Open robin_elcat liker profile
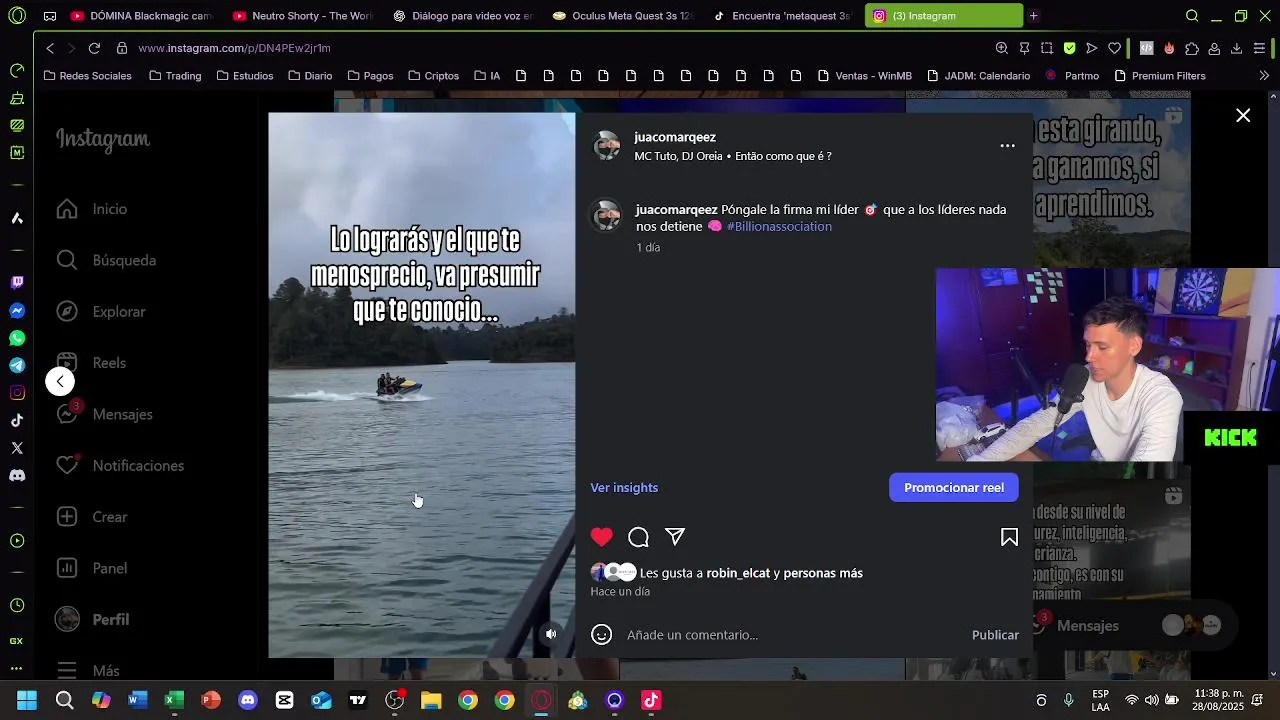Screen dimensions: 1280x720 [x=738, y=573]
